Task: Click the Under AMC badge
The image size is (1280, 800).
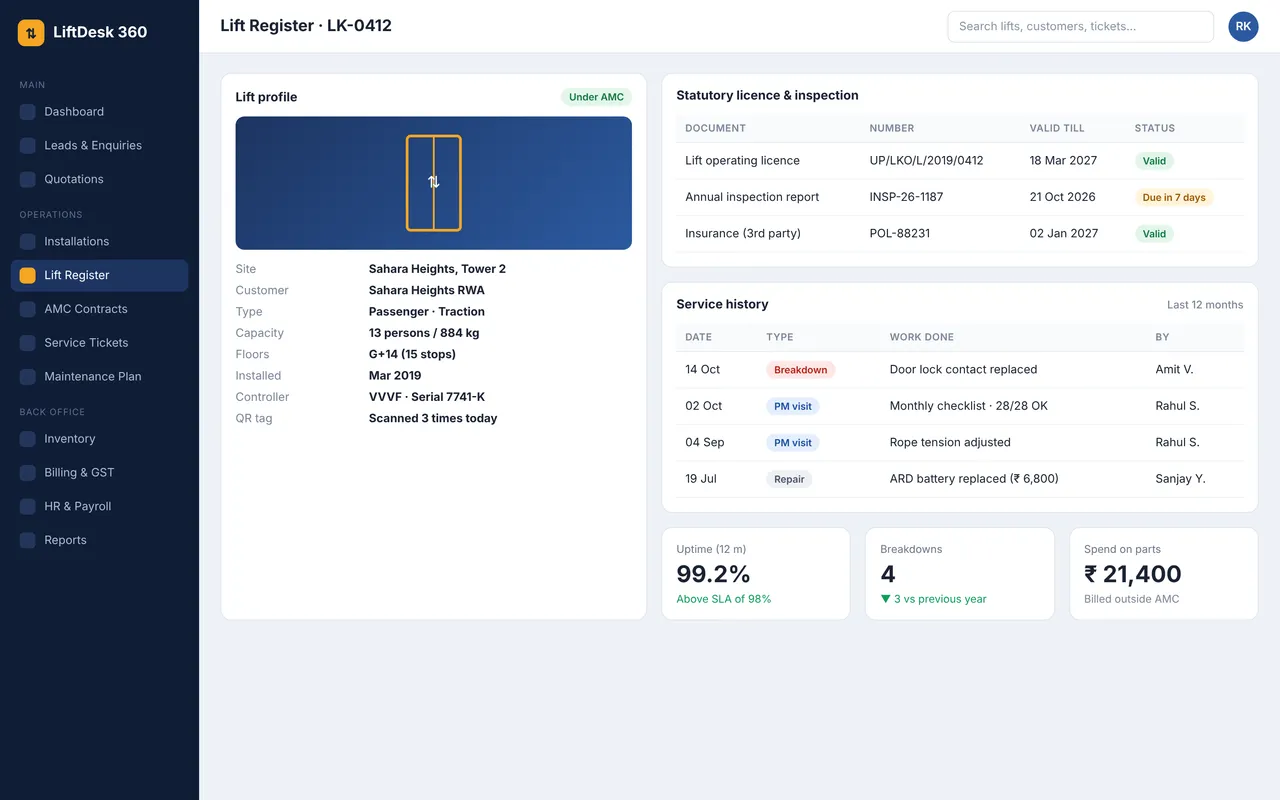Action: coord(596,97)
